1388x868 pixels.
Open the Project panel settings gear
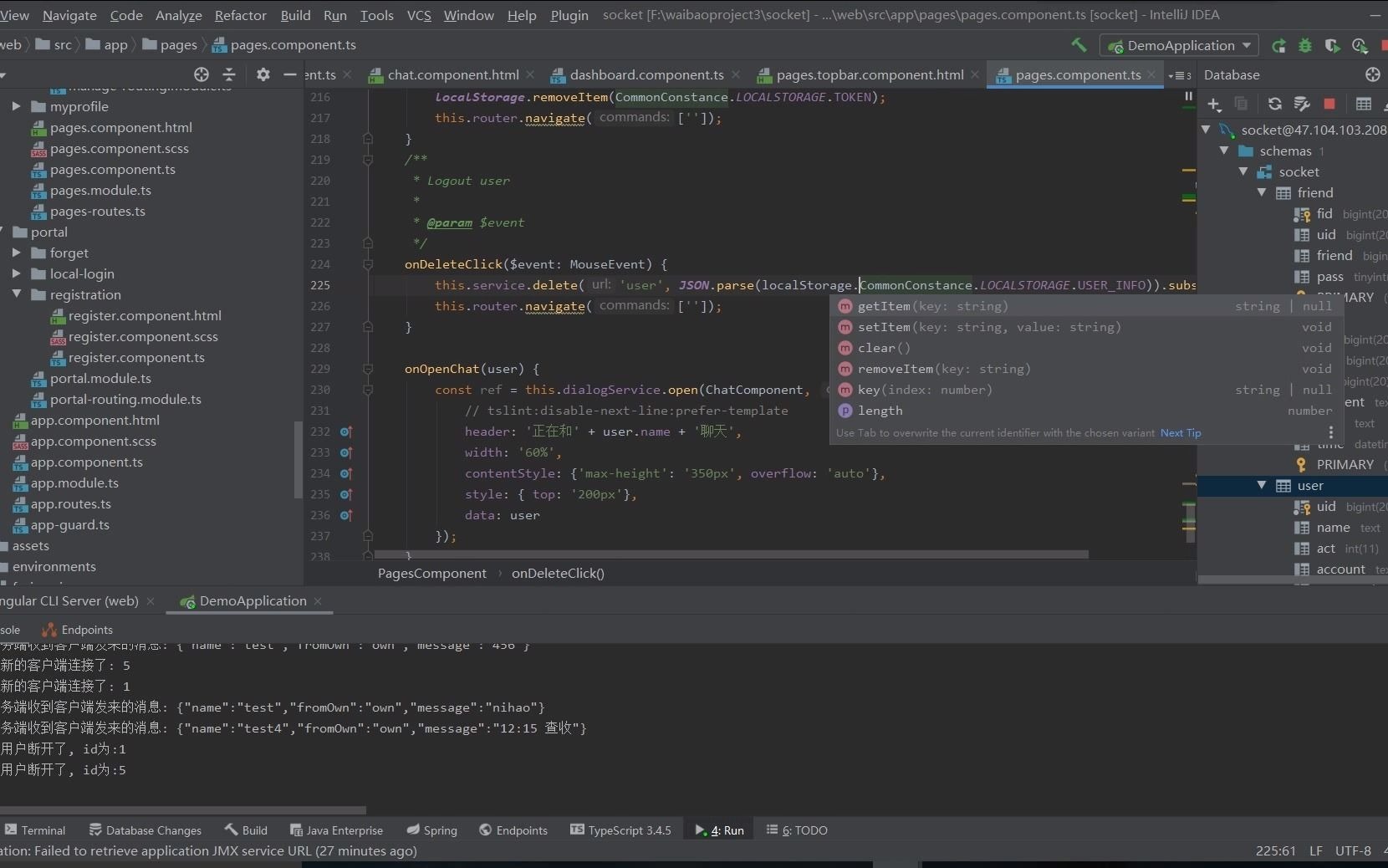263,74
